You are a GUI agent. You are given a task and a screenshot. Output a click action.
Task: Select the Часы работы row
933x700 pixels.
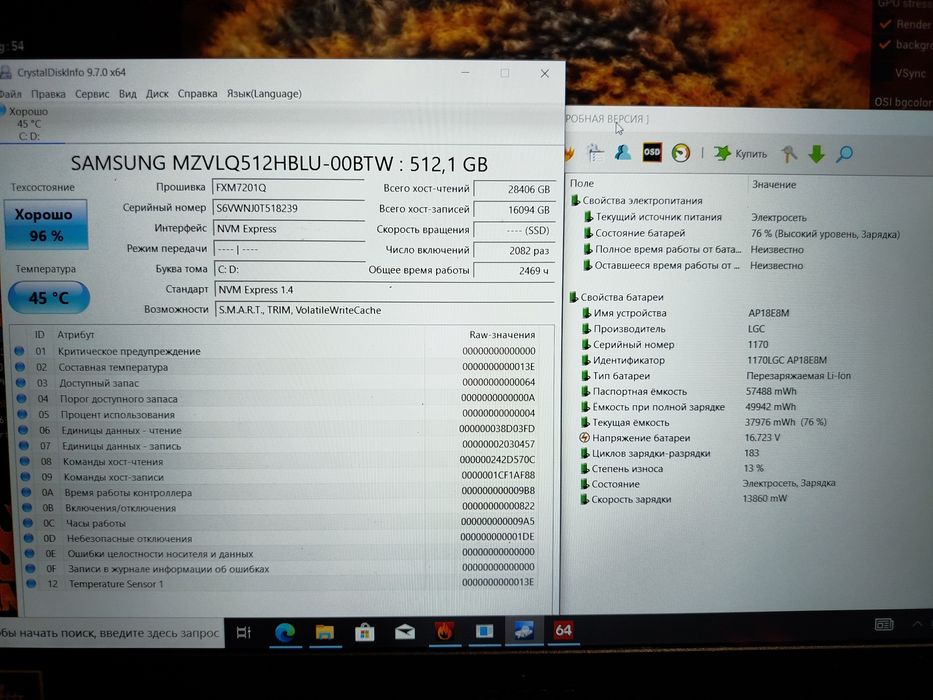click(x=277, y=523)
